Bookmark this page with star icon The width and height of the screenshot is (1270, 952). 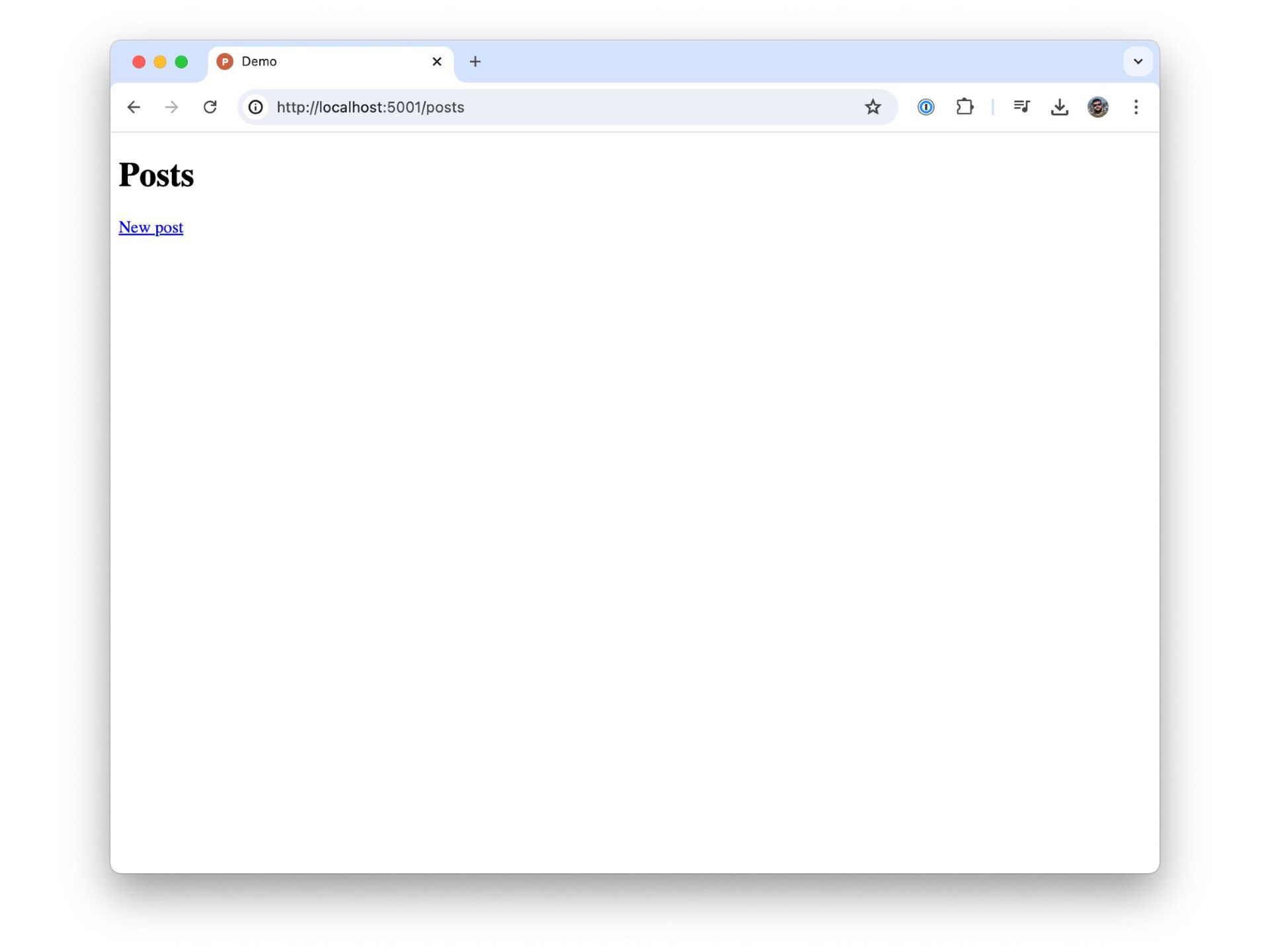click(x=872, y=107)
